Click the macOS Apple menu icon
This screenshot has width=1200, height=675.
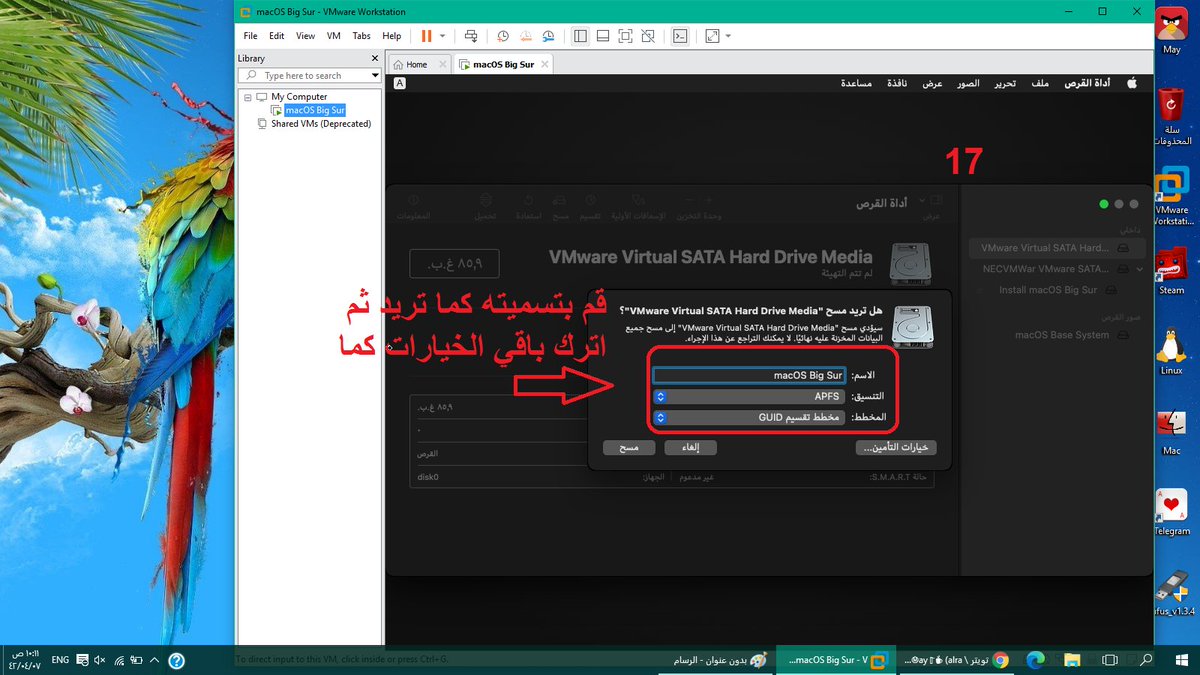point(1132,83)
